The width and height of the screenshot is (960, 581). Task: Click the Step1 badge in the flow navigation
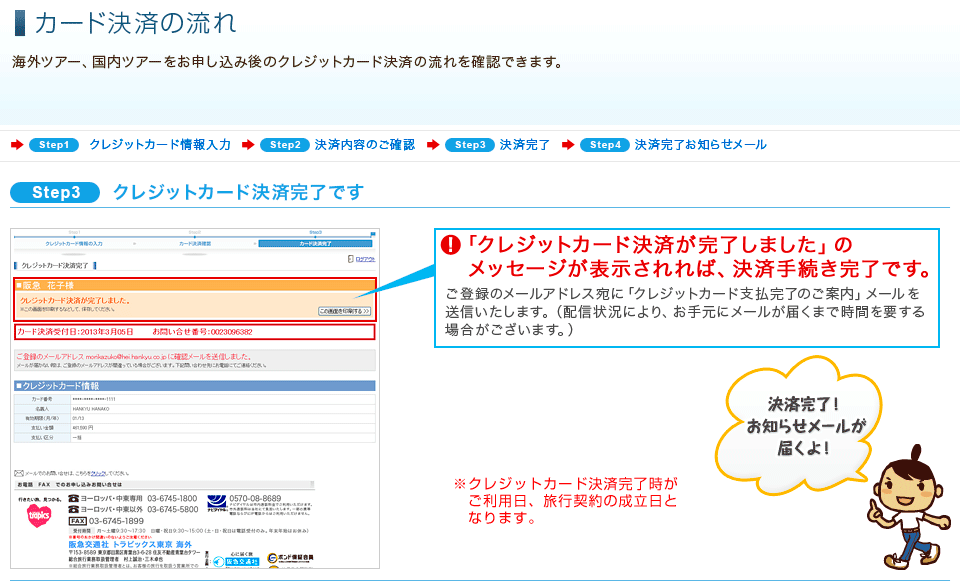pos(54,145)
